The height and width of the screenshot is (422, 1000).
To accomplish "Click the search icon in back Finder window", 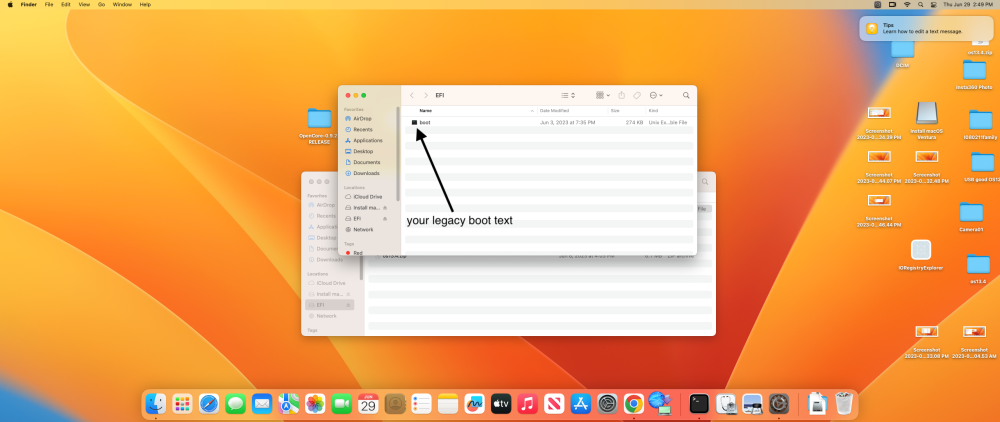I will coord(705,182).
